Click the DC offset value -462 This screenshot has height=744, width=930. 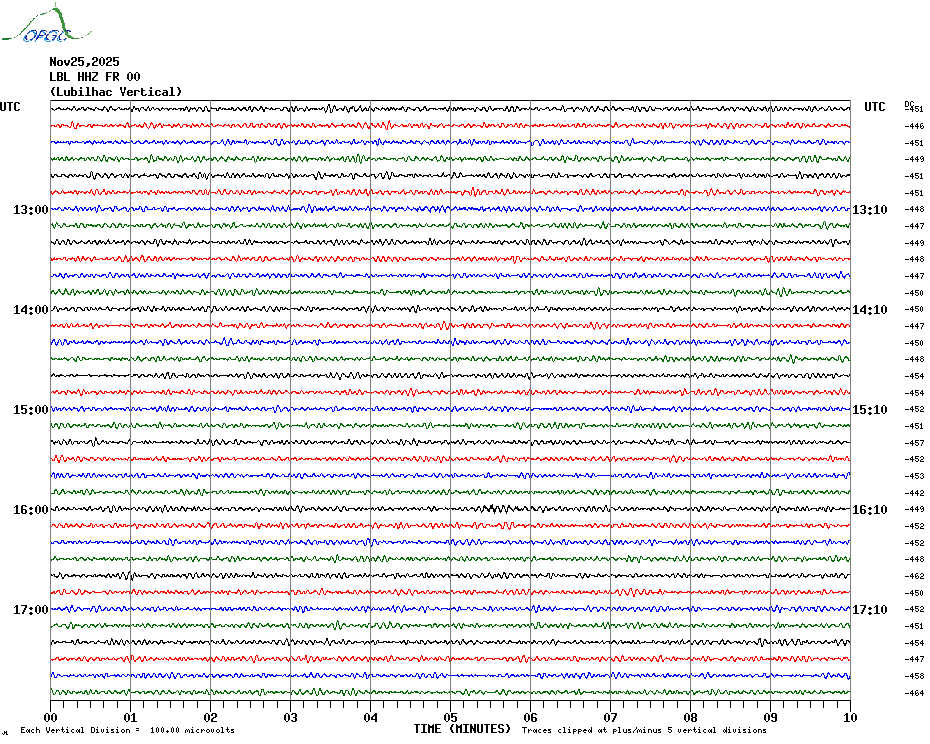coord(914,576)
